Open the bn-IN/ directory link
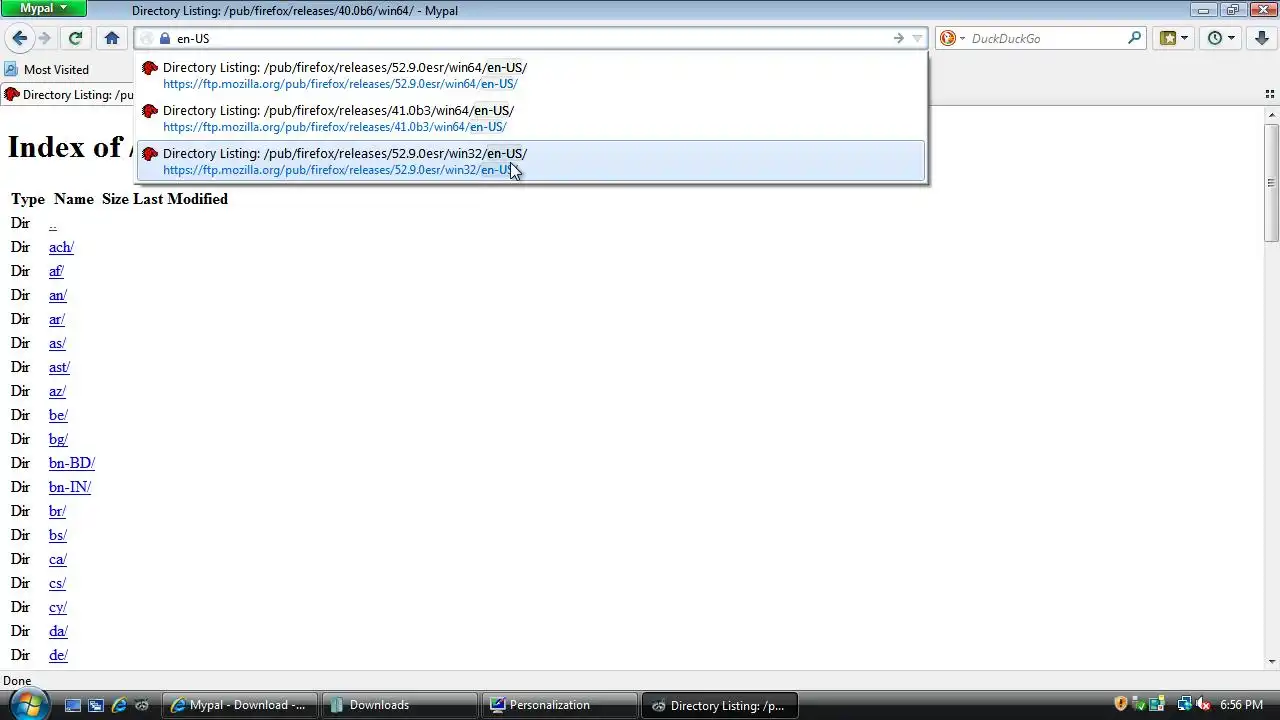Screen dimensions: 1280x720 (70, 487)
